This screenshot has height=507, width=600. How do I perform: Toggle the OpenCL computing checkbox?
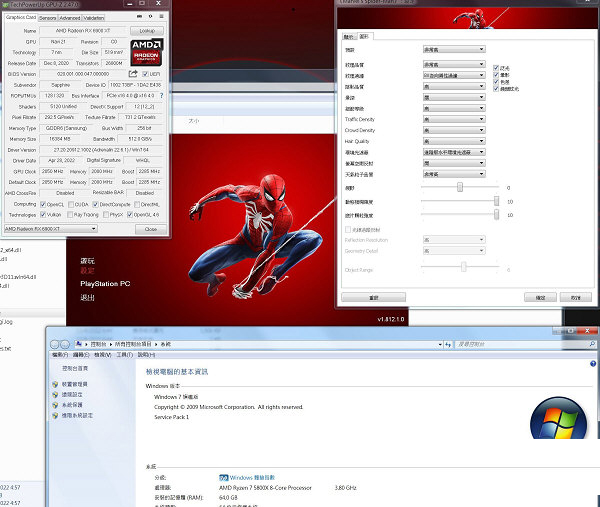(x=43, y=204)
